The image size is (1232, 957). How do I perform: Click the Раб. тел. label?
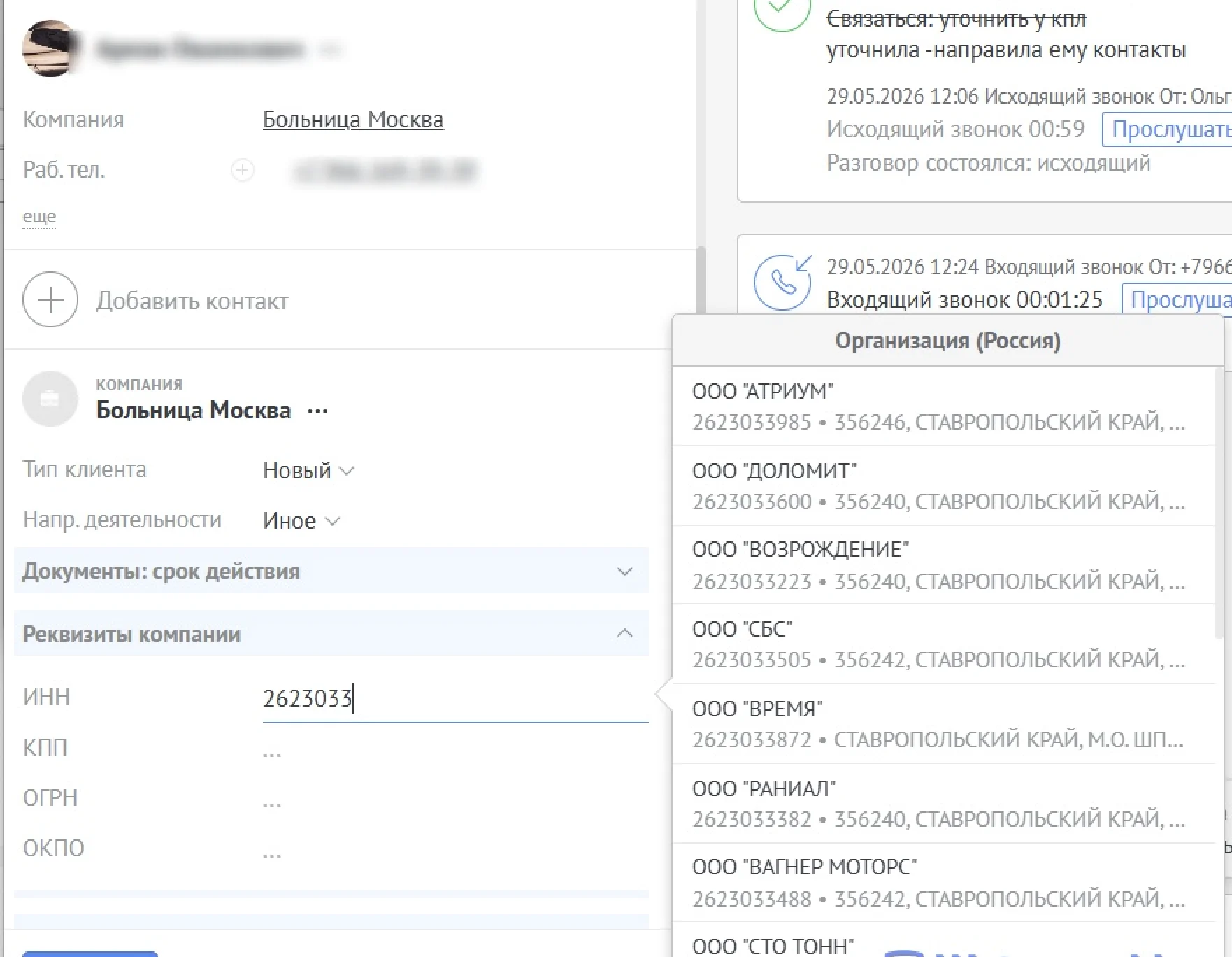tap(64, 170)
